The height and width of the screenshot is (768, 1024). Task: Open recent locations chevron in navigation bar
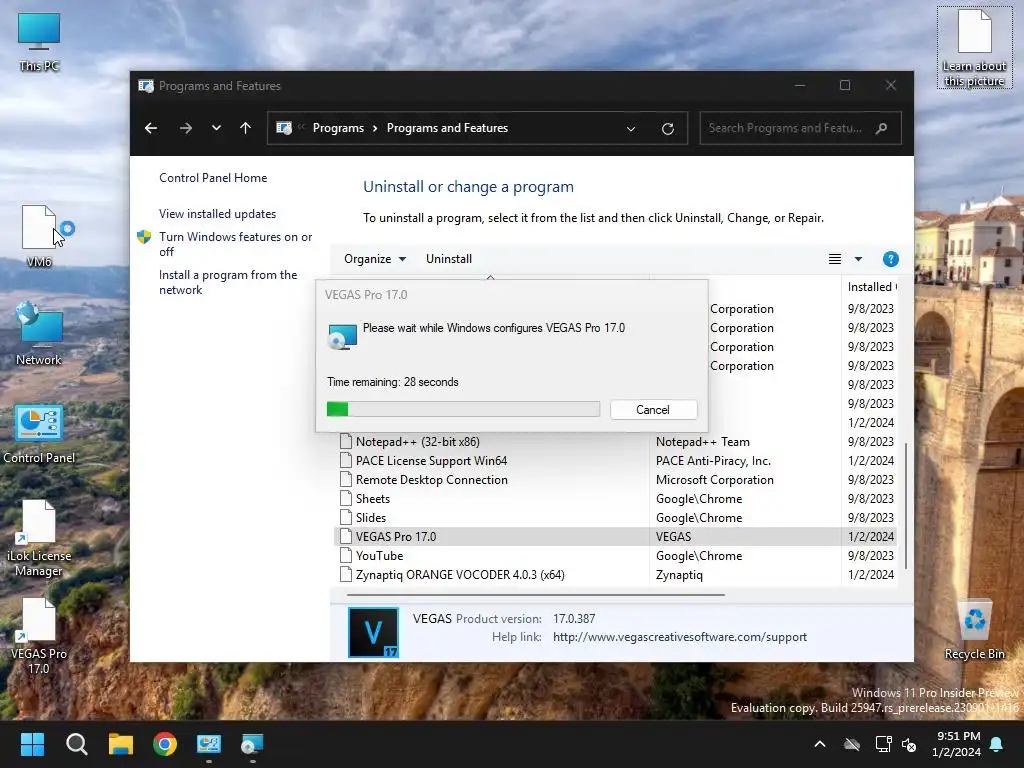[216, 128]
